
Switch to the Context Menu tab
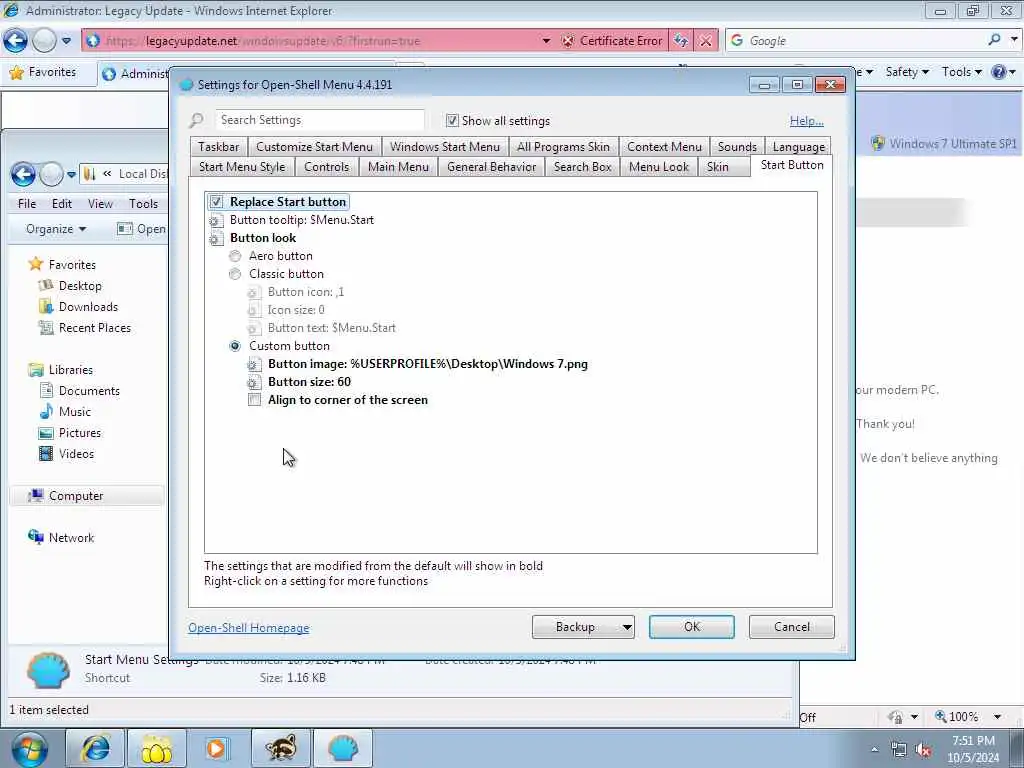(x=664, y=147)
